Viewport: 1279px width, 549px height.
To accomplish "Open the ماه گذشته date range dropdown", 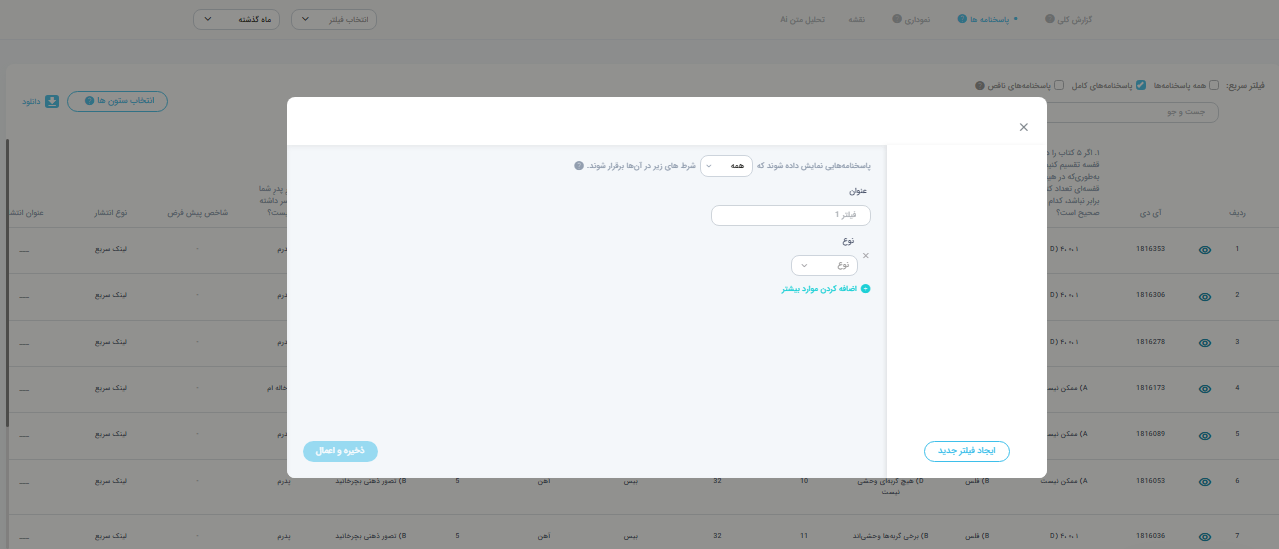I will click(235, 19).
